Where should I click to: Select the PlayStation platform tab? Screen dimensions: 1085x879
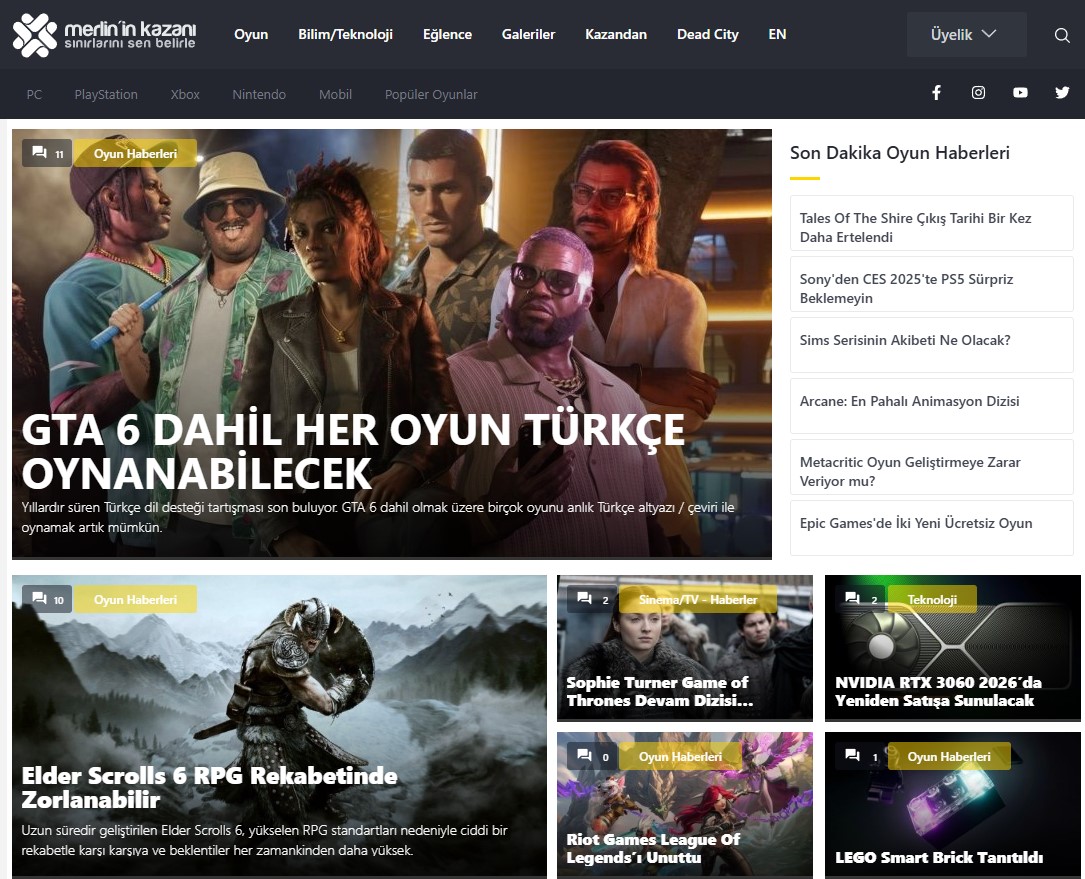click(106, 95)
